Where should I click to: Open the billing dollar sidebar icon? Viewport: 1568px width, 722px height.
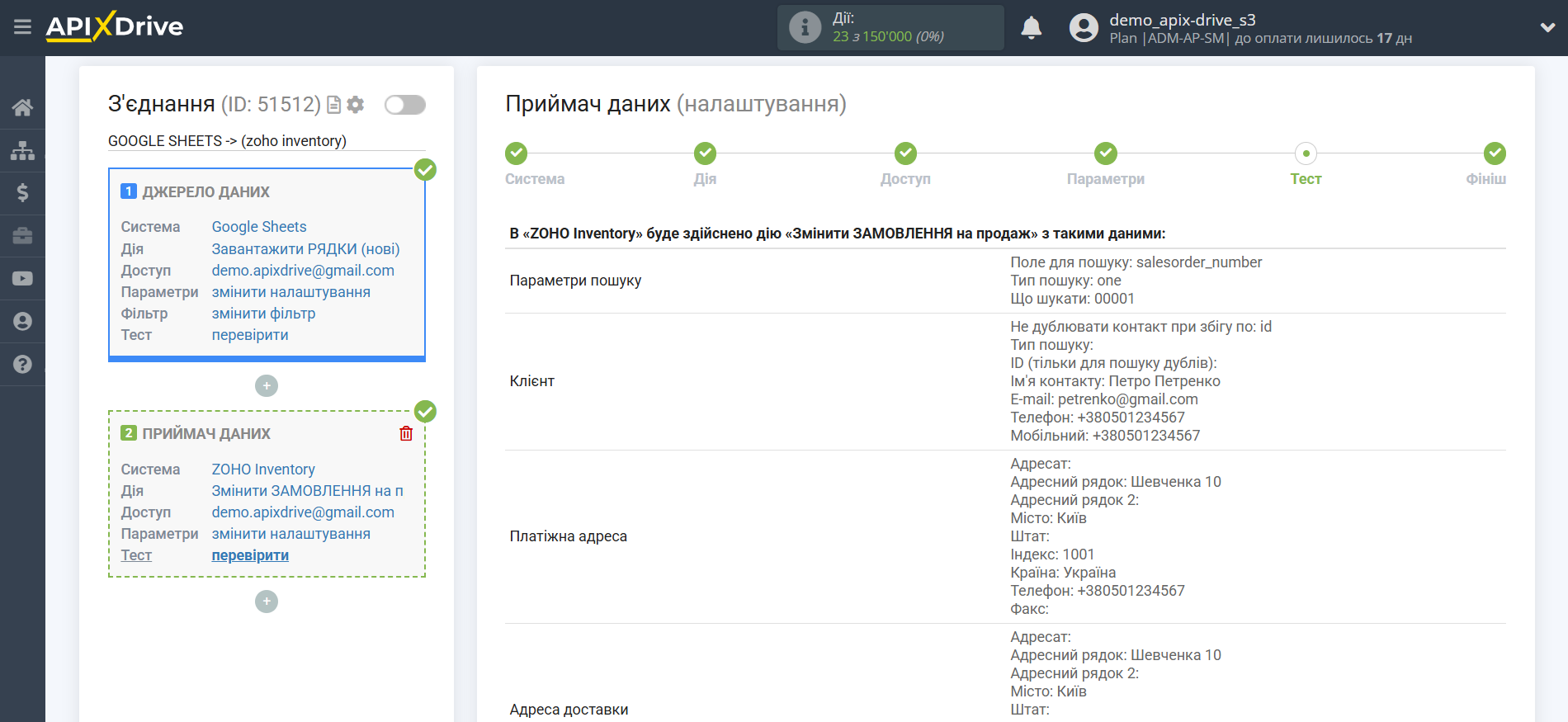point(22,193)
